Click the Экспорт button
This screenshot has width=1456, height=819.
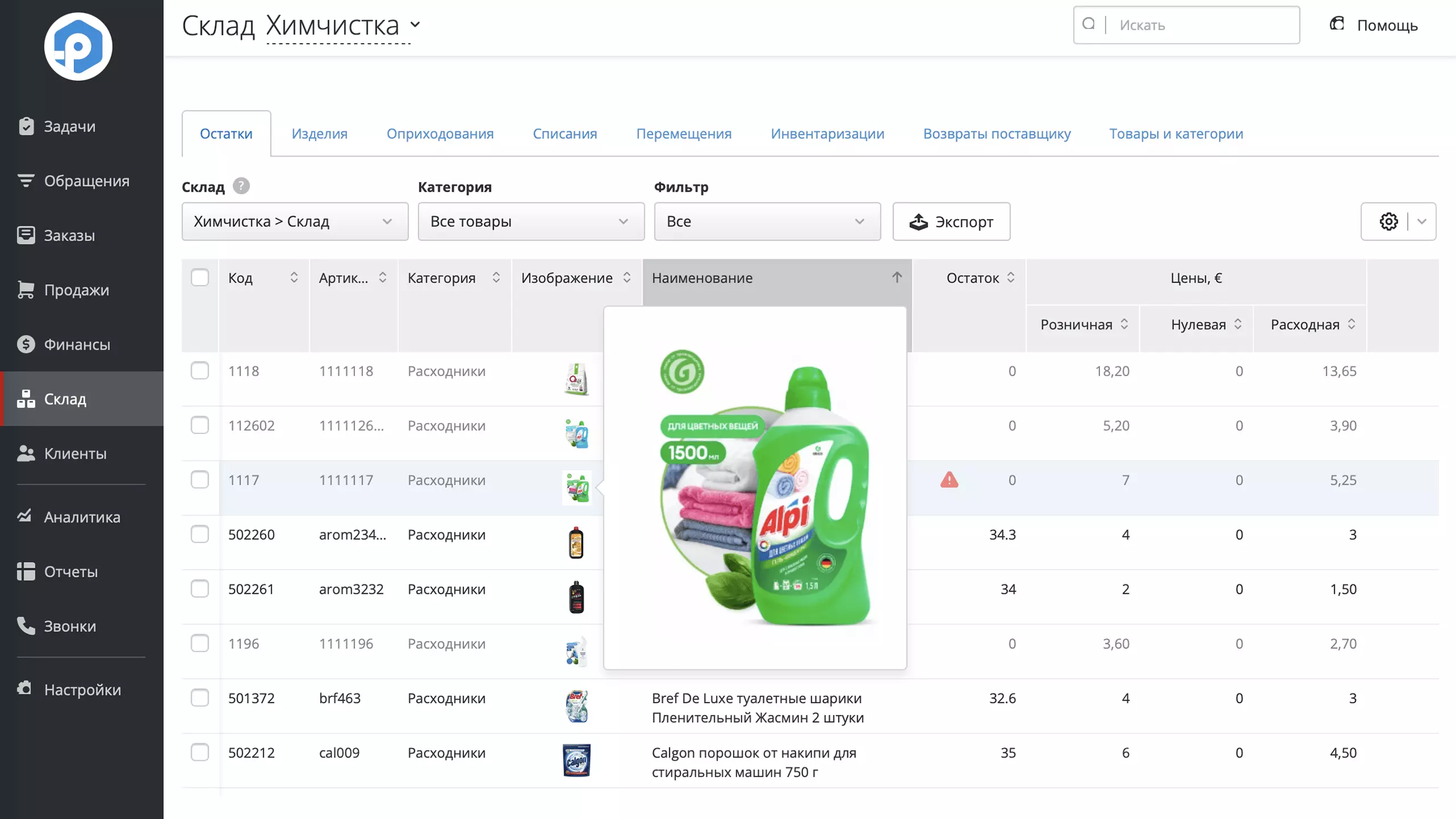pos(952,221)
